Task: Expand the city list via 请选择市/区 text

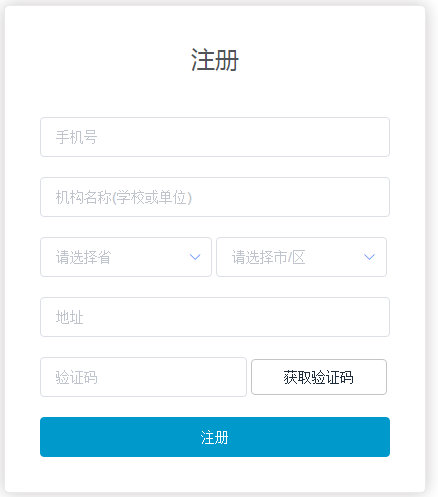Action: pos(268,257)
